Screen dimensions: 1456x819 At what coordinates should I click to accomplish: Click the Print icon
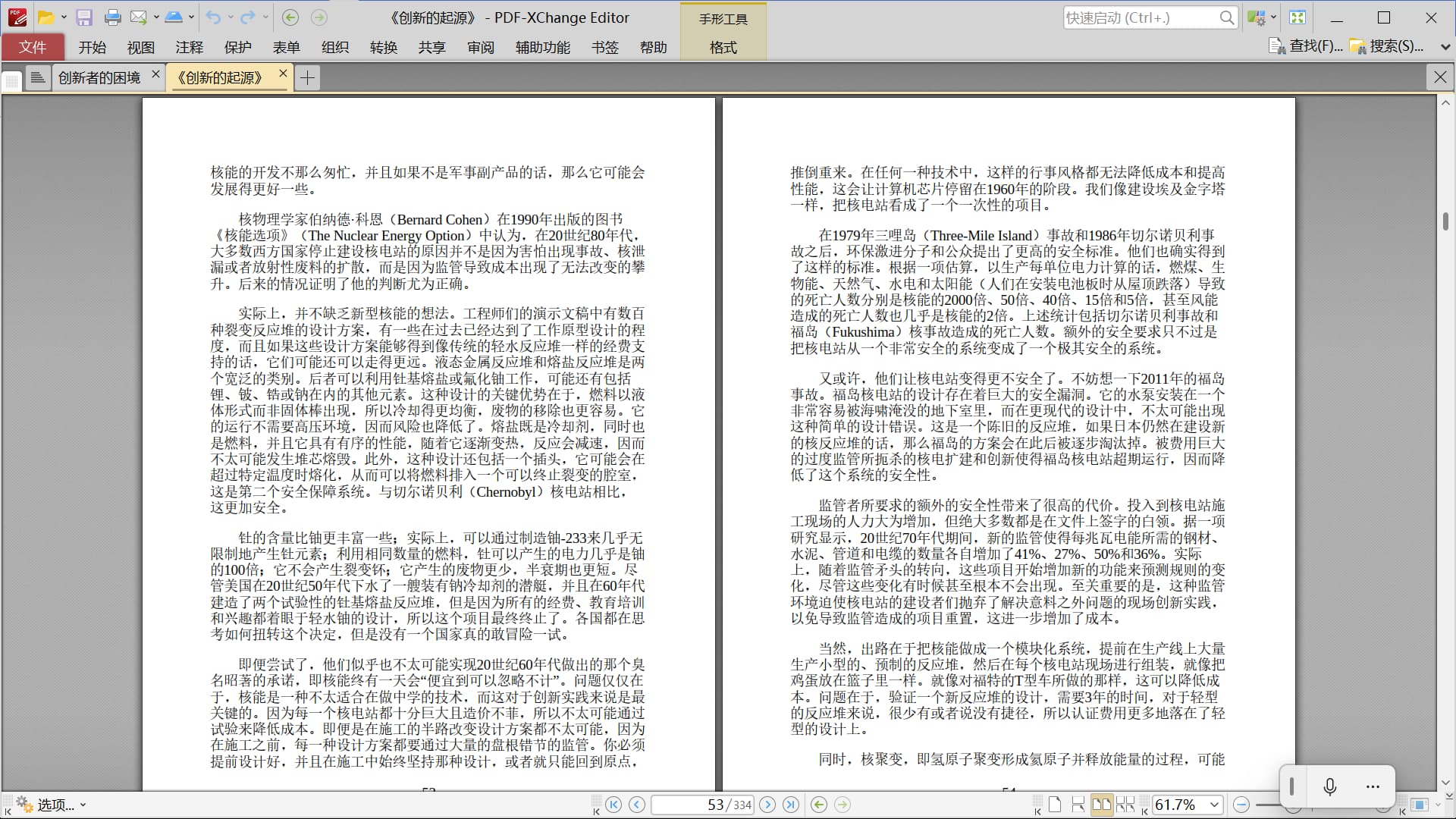(113, 17)
